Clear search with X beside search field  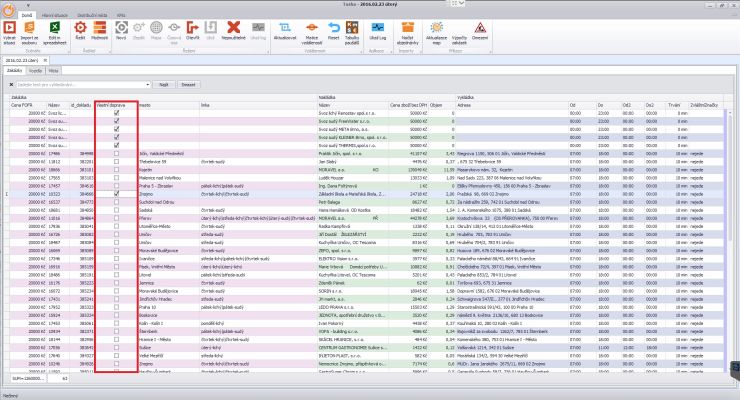click(x=12, y=84)
